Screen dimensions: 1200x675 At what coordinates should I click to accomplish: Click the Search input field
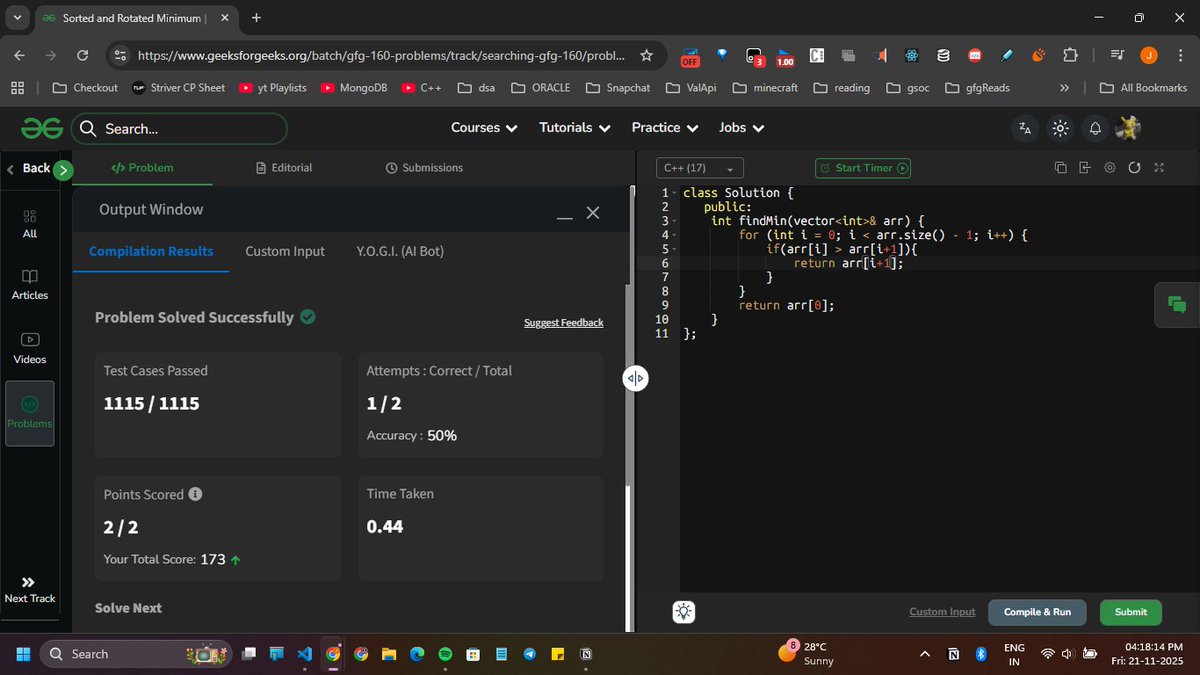coord(180,128)
